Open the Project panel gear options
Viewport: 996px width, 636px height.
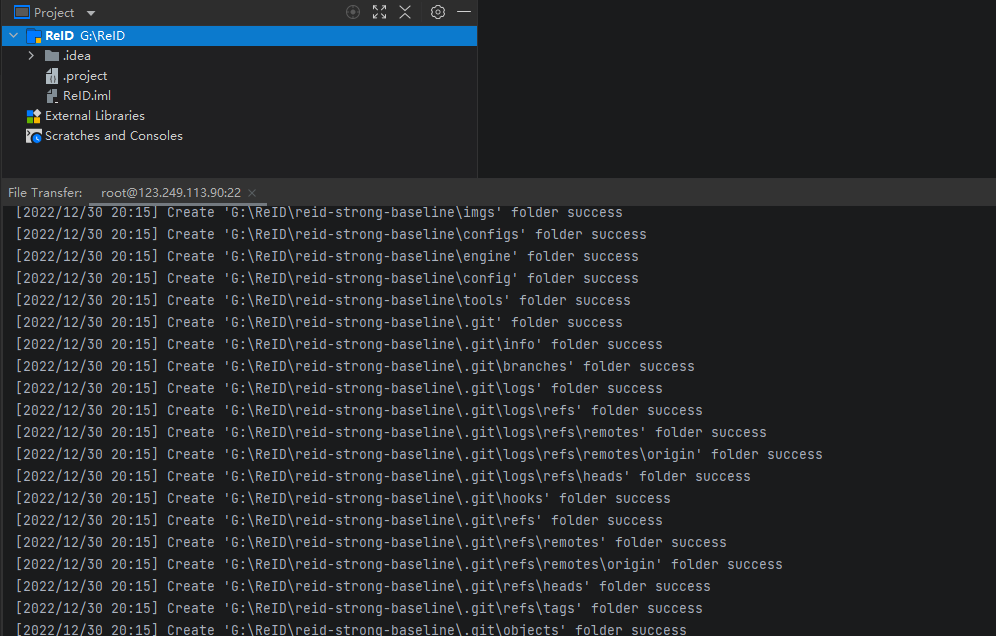tap(437, 12)
